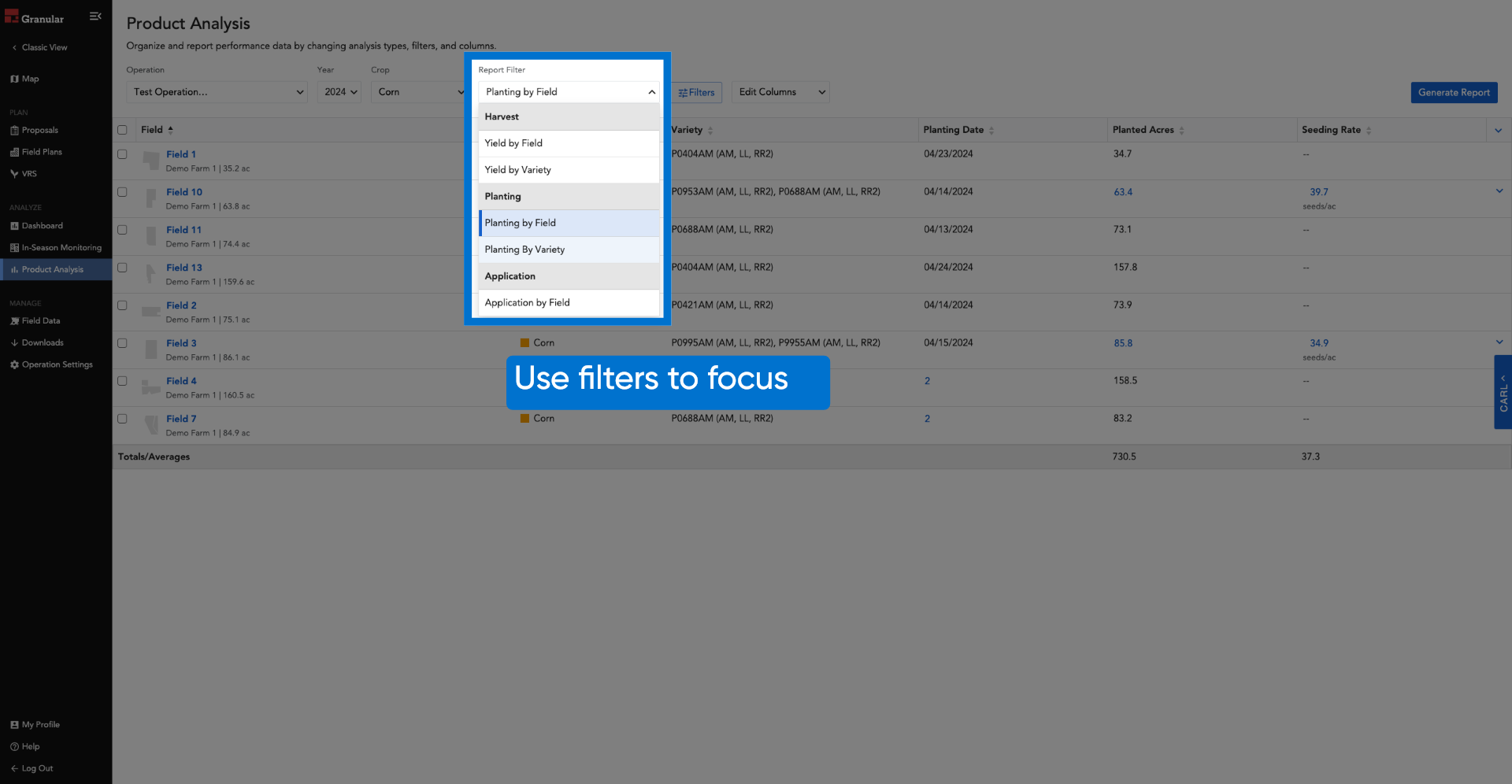Click the 63.4 planted acres link
This screenshot has height=784, width=1512.
point(1123,192)
